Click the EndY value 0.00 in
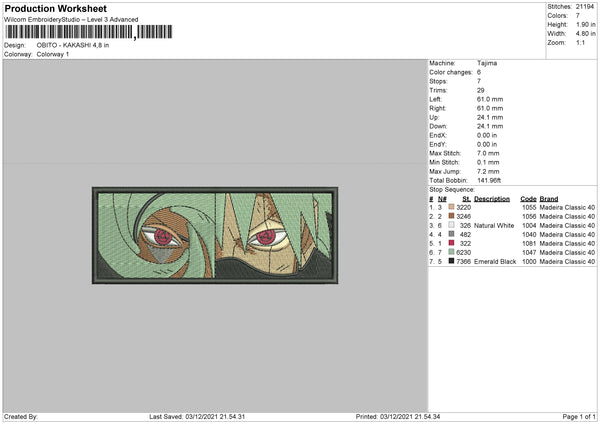600x424 pixels. coord(487,145)
